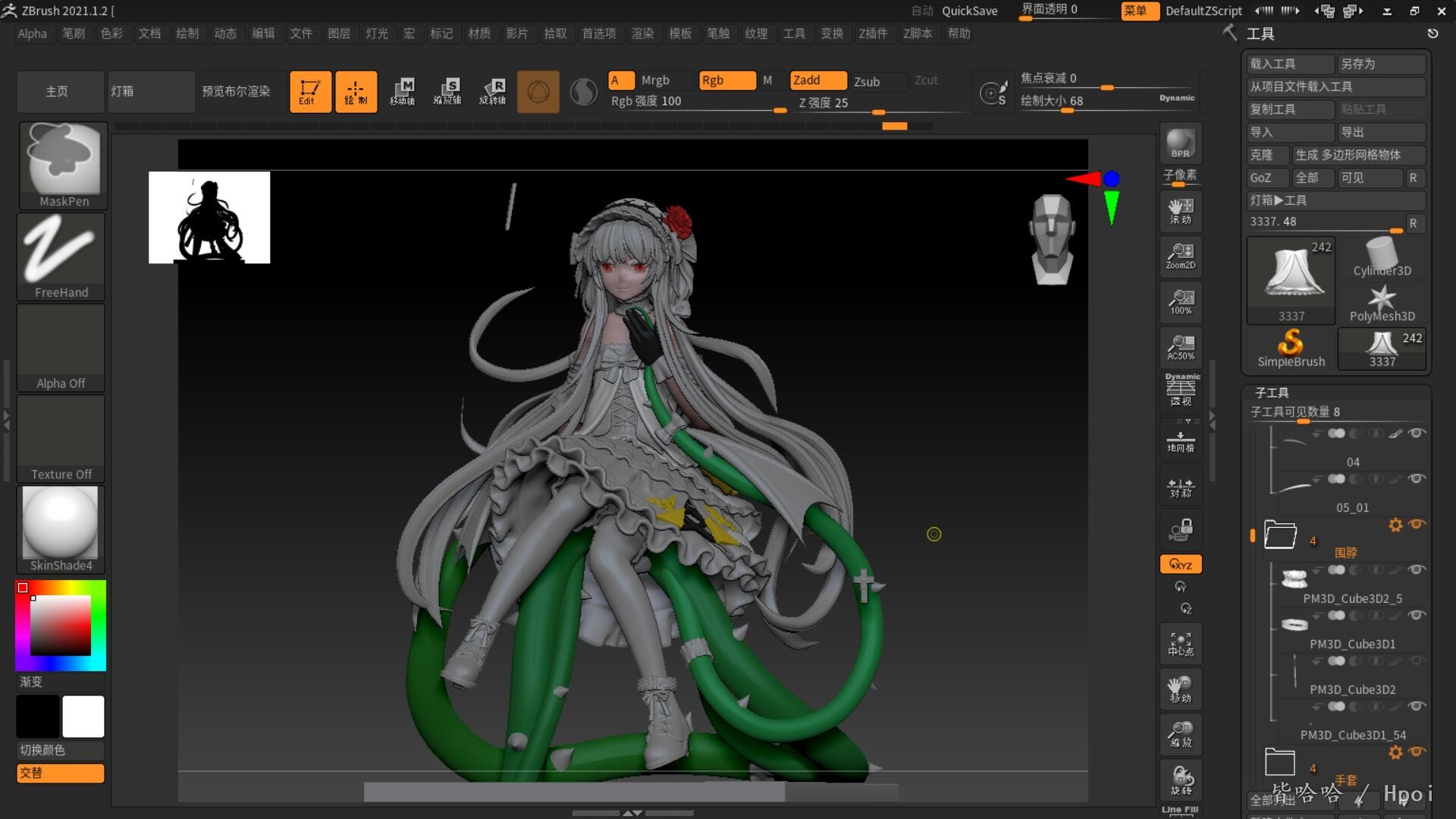
Task: Select the Zoom2D tool
Action: [x=1180, y=256]
